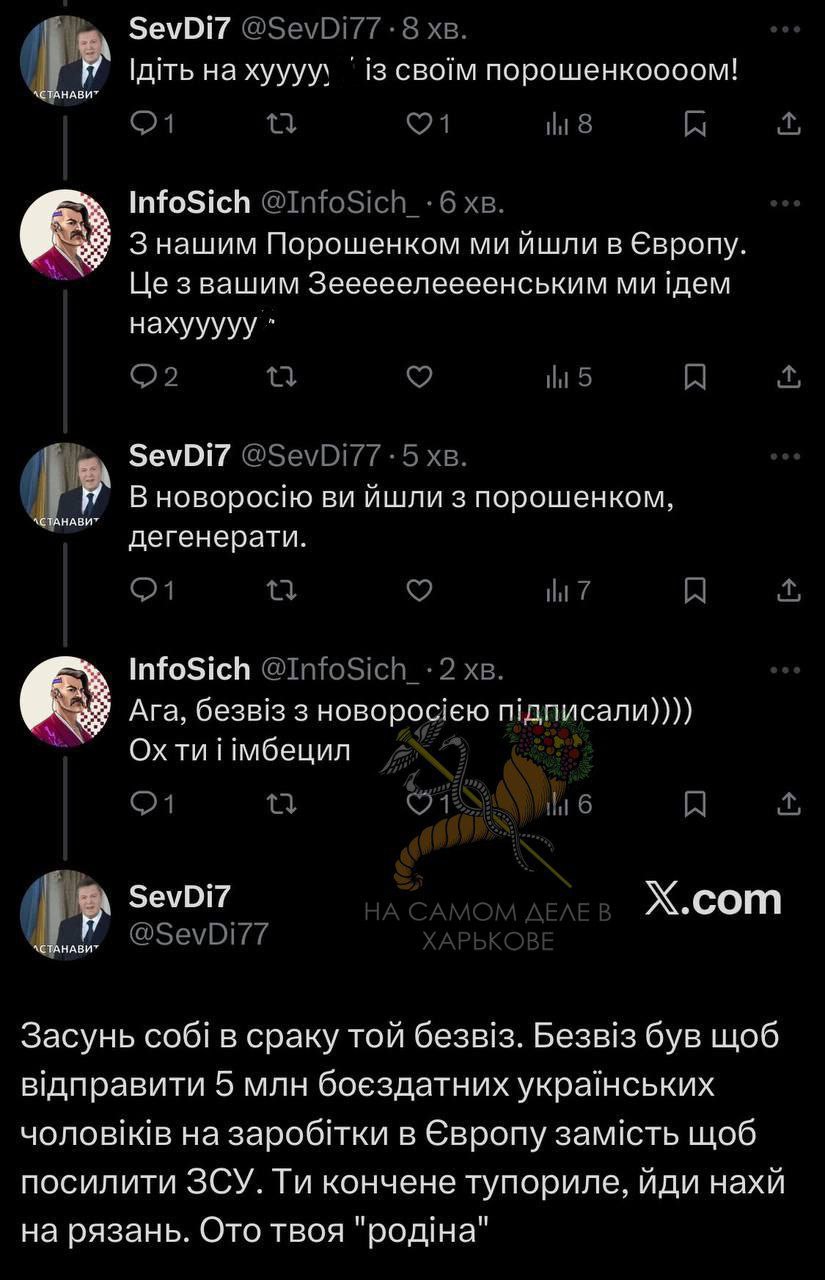
Task: Reply to InfoSich's tweet from 2 хв ago
Action: coord(145,803)
